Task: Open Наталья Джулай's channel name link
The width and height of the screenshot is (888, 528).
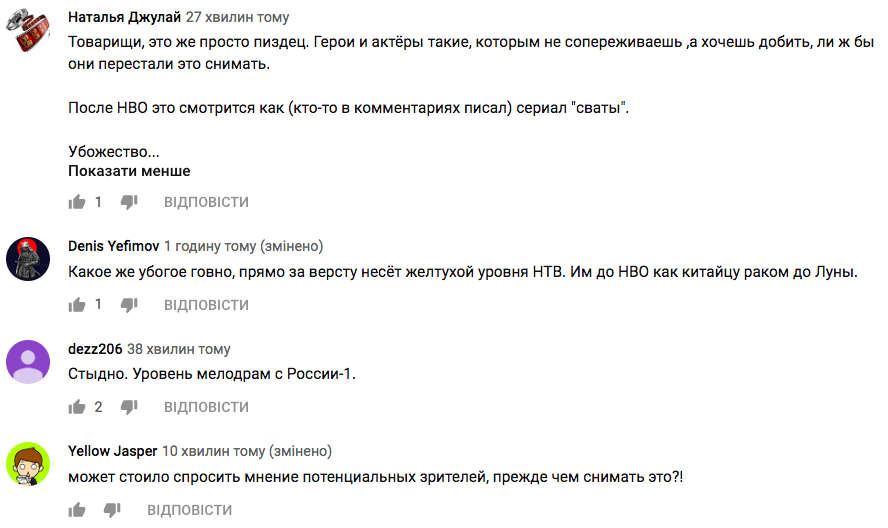Action: coord(124,17)
